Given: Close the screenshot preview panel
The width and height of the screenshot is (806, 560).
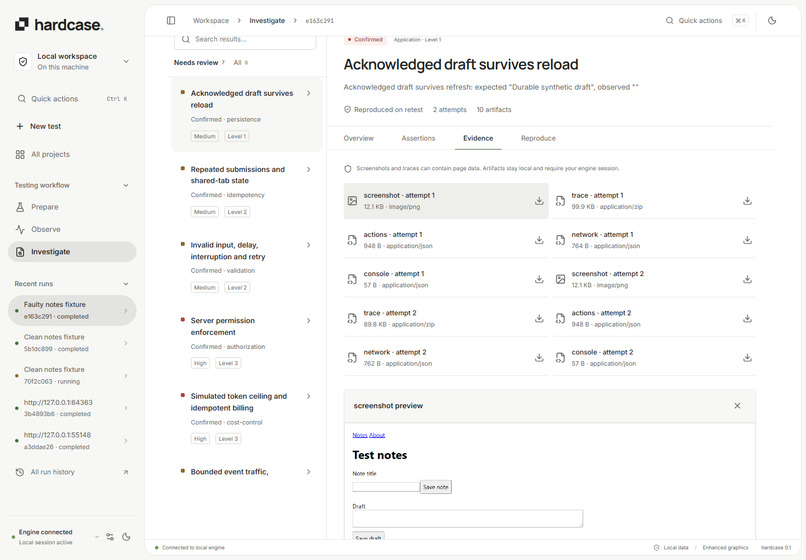Looking at the screenshot, I should [737, 406].
